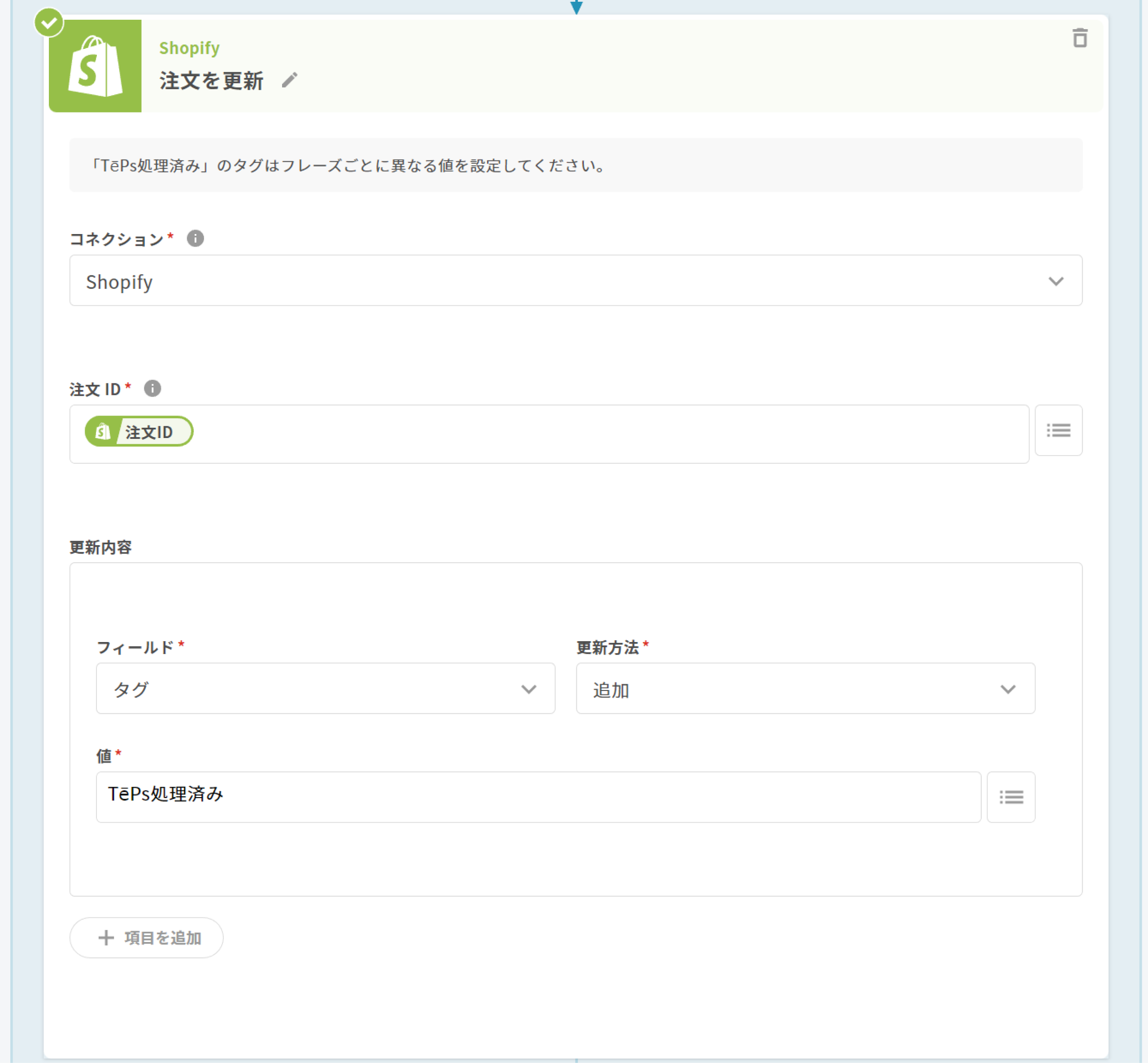This screenshot has height=1063, width=1148.
Task: Click the Shopify shopping bag logo
Action: pyautogui.click(x=96, y=66)
